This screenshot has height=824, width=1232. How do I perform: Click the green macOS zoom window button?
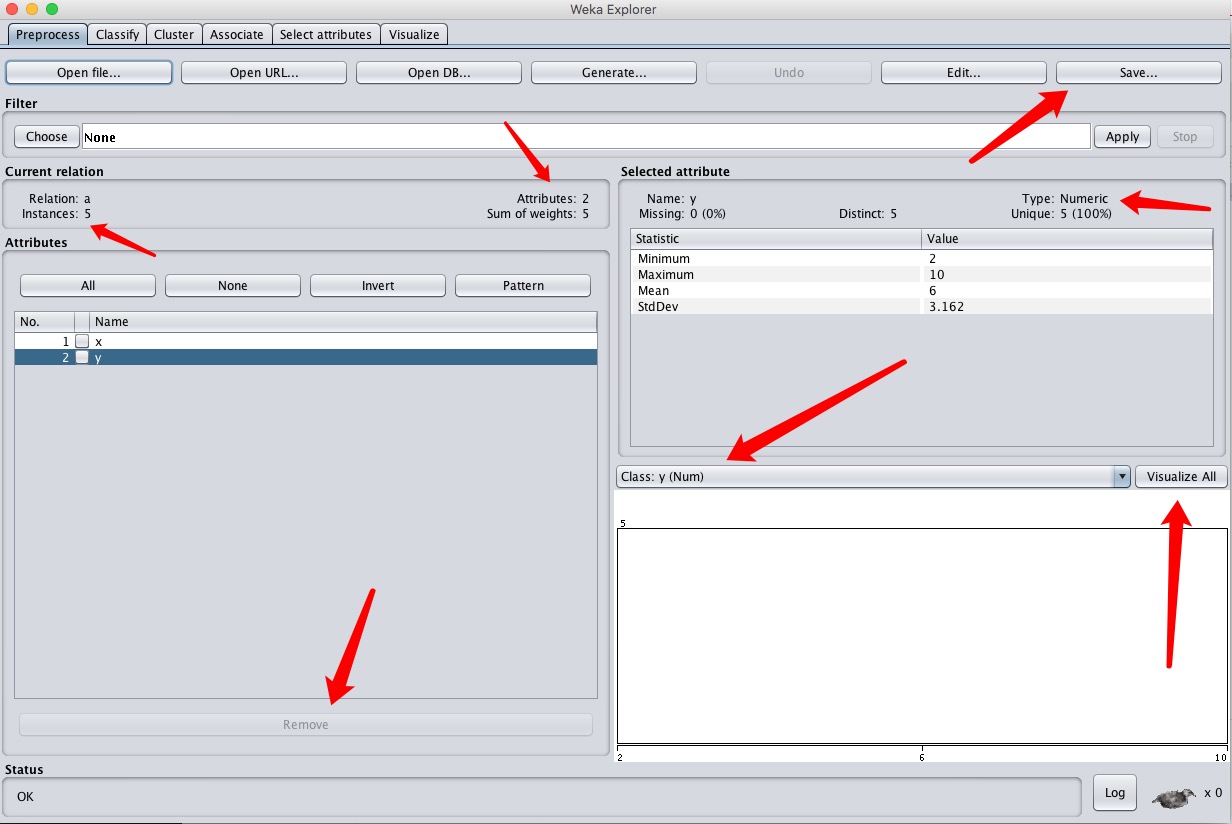coord(52,9)
